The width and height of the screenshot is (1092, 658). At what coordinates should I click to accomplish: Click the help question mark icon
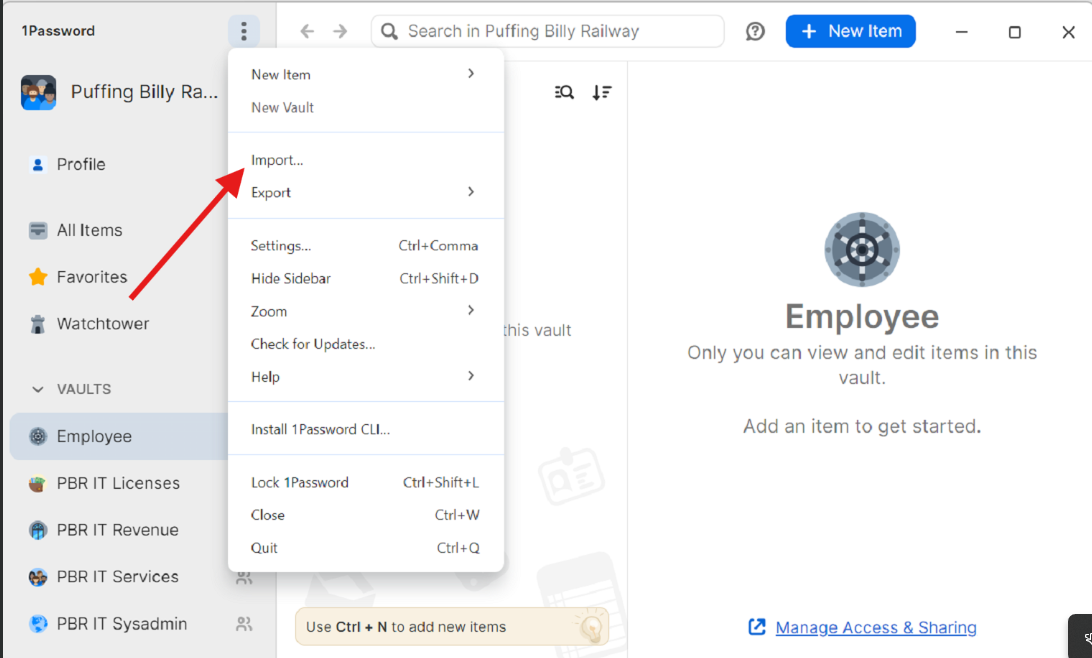coord(755,31)
